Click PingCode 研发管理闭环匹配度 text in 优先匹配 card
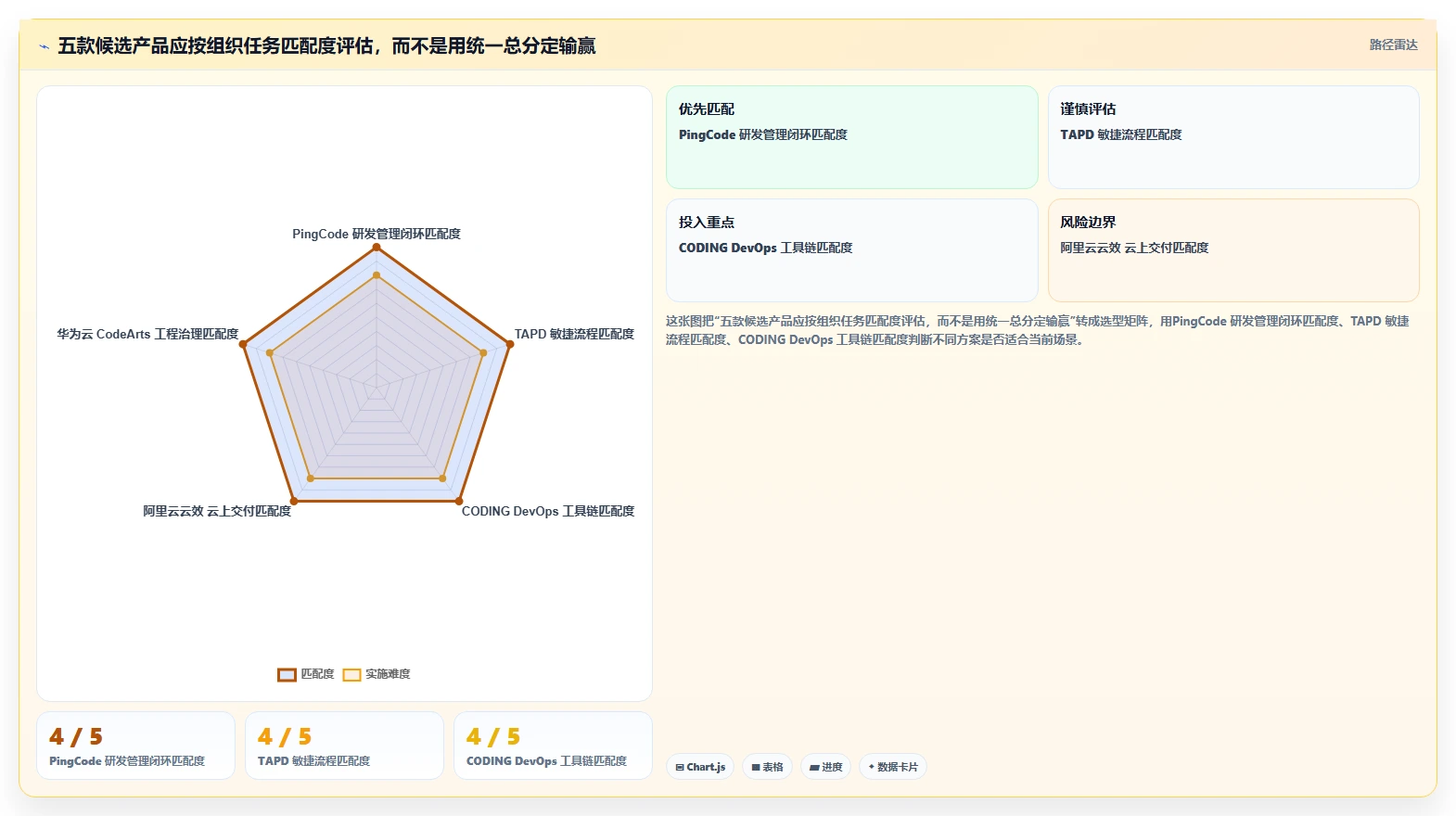The width and height of the screenshot is (1456, 816). click(763, 134)
